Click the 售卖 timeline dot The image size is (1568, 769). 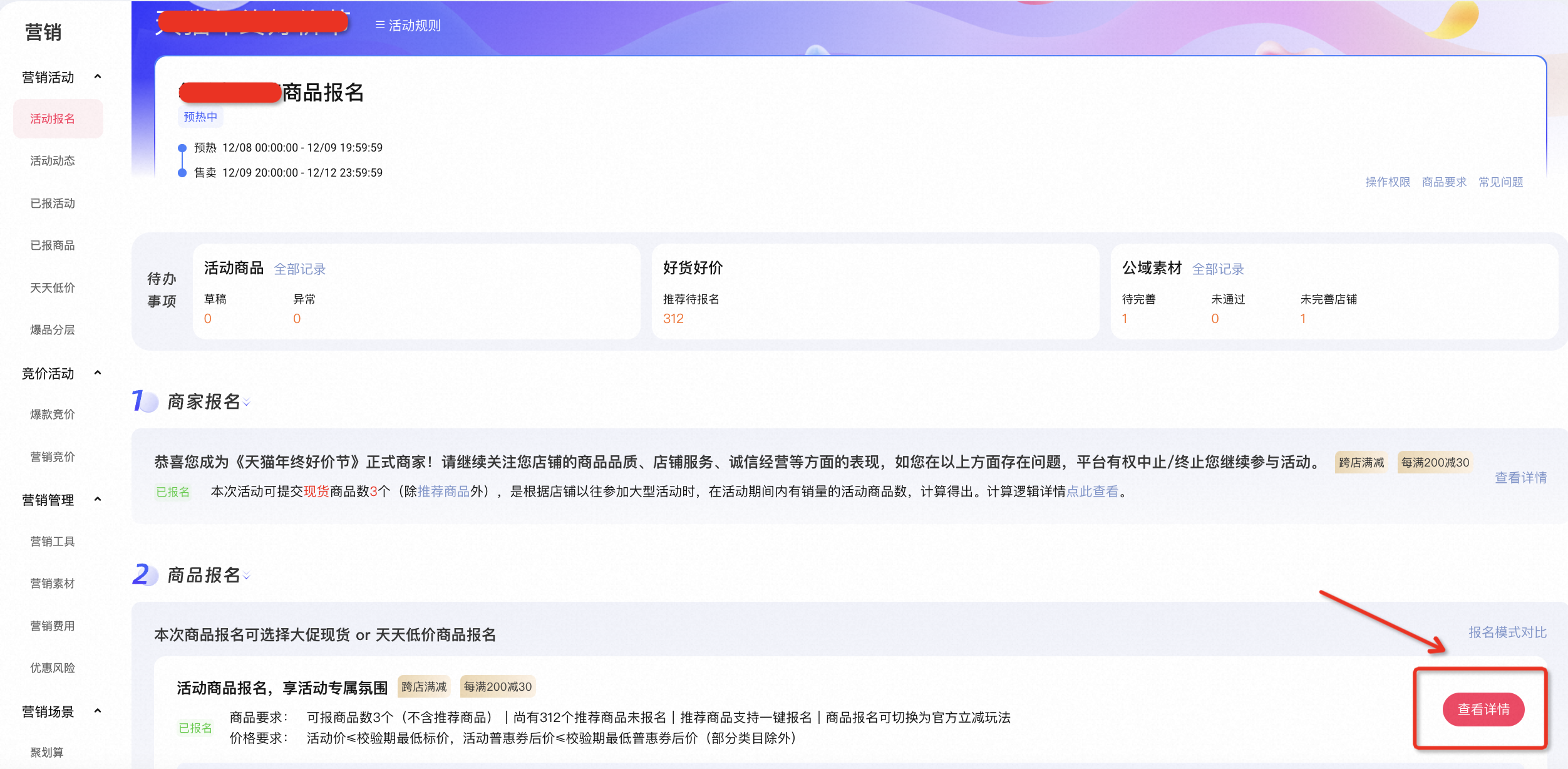coord(182,173)
